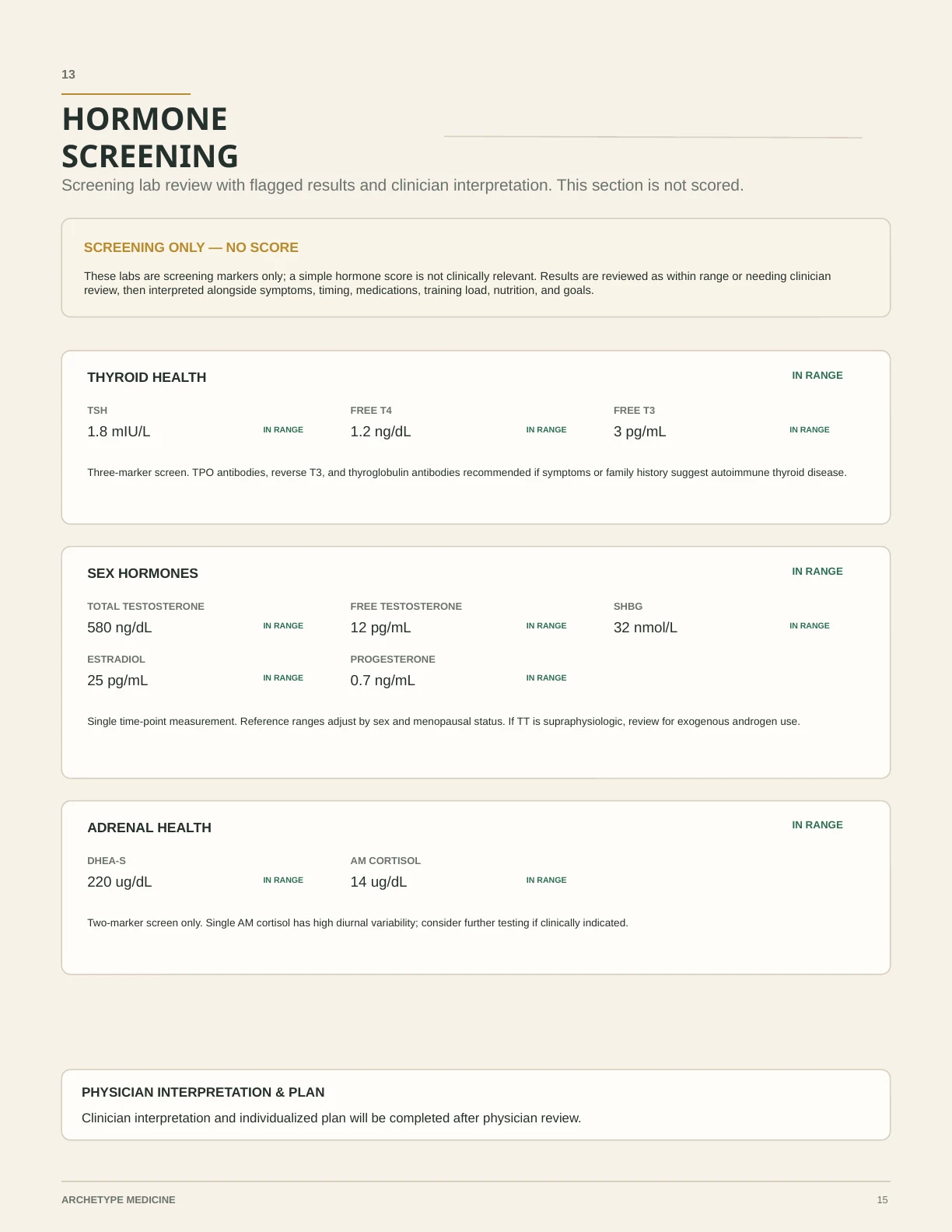952x1232 pixels.
Task: Click the sentence 'Clinician interpretation and individualized plan'
Action: (331, 1118)
